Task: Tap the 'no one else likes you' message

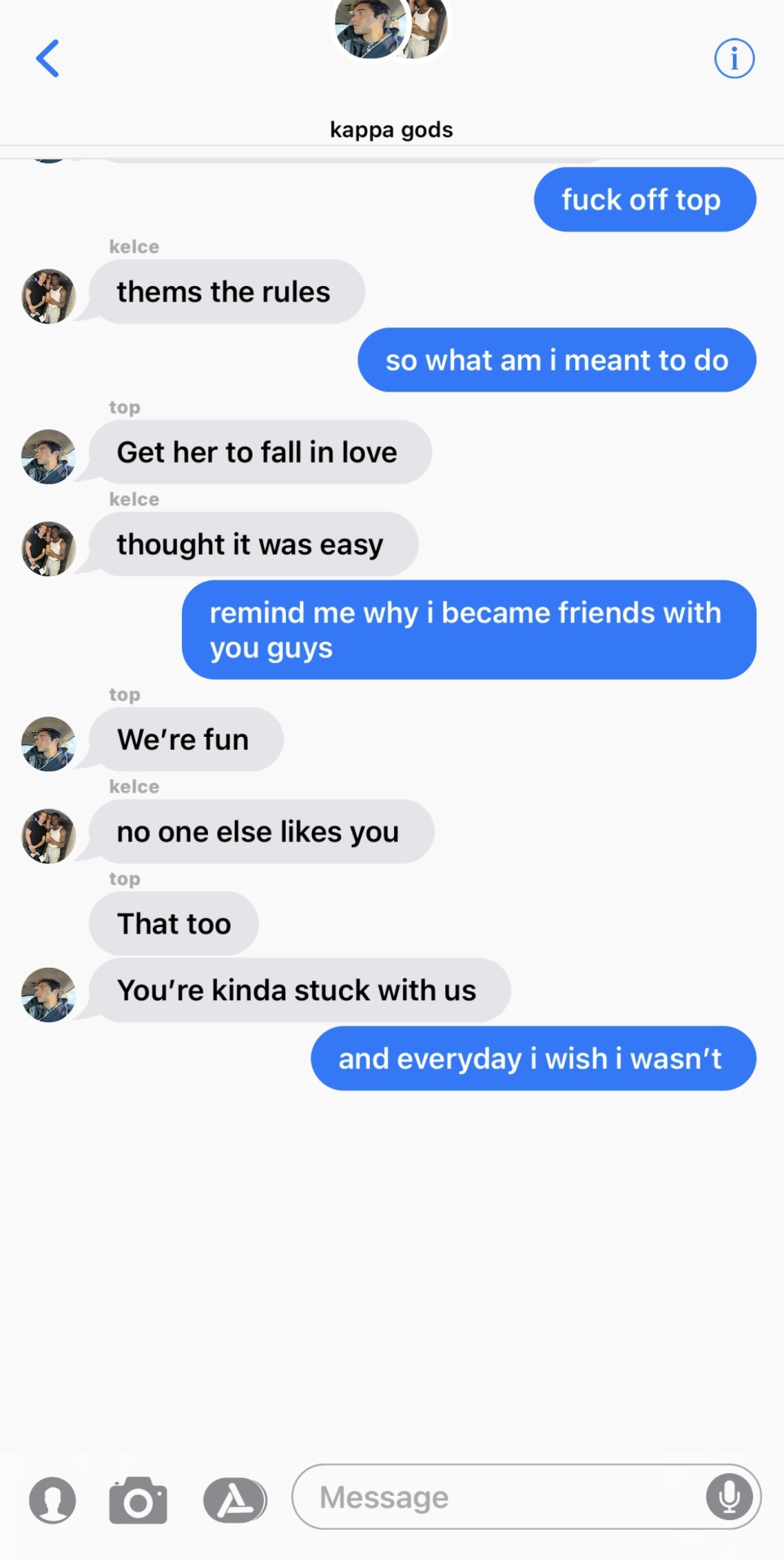Action: tap(262, 832)
